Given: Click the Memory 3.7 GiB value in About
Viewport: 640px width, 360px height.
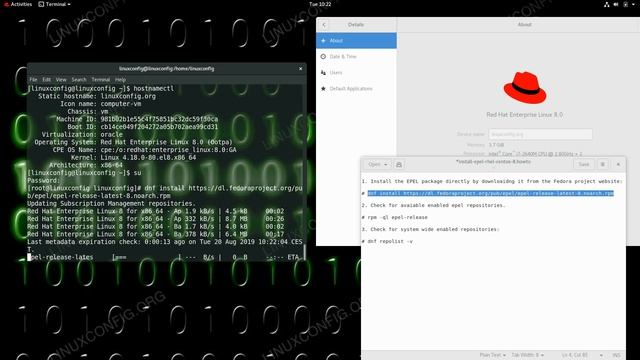Looking at the screenshot, I should point(496,145).
